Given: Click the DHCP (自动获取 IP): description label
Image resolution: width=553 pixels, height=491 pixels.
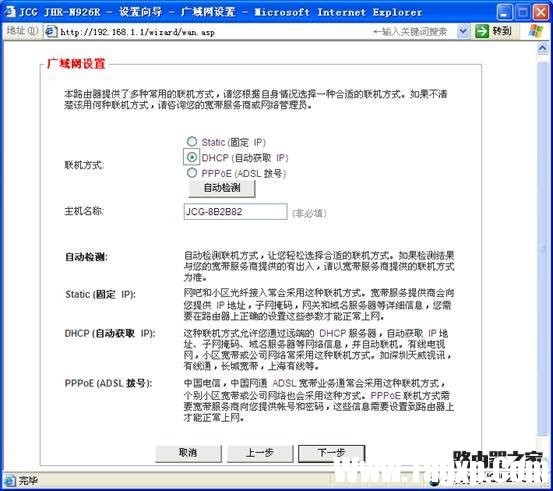Looking at the screenshot, I should 110,334.
